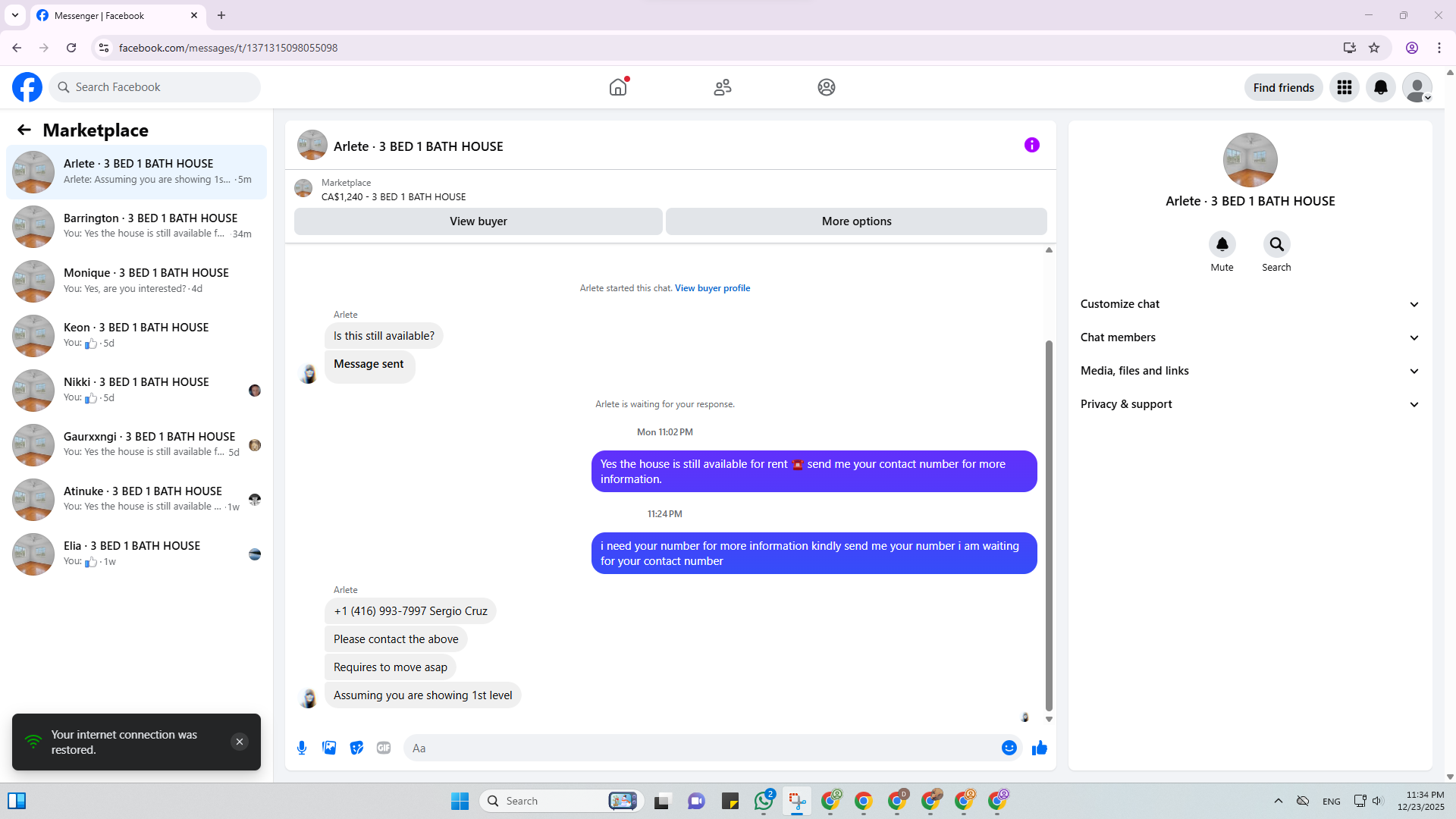Click the voice clip microphone icon
This screenshot has height=819, width=1456.
tap(302, 748)
